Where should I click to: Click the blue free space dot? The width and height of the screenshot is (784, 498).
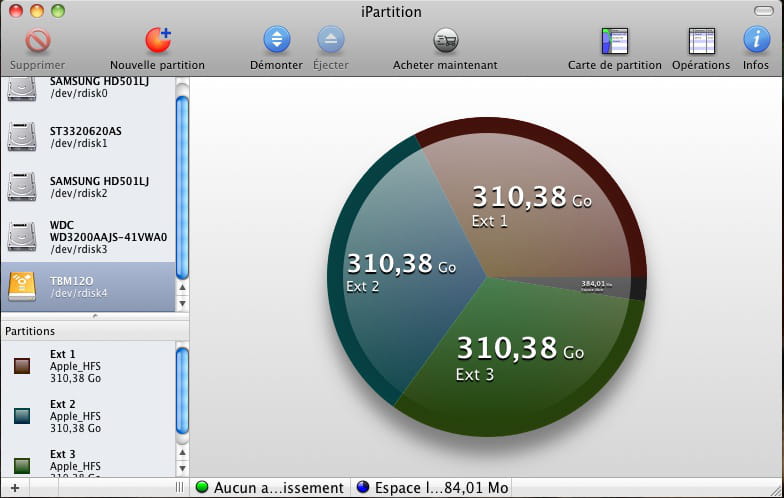coord(363,486)
